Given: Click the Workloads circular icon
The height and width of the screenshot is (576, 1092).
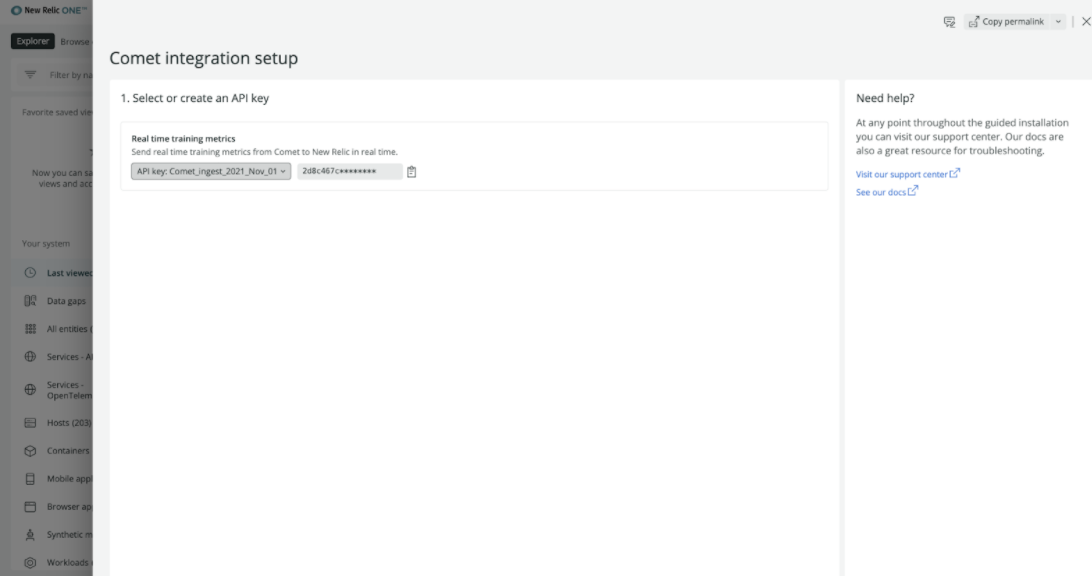Looking at the screenshot, I should tap(29, 562).
